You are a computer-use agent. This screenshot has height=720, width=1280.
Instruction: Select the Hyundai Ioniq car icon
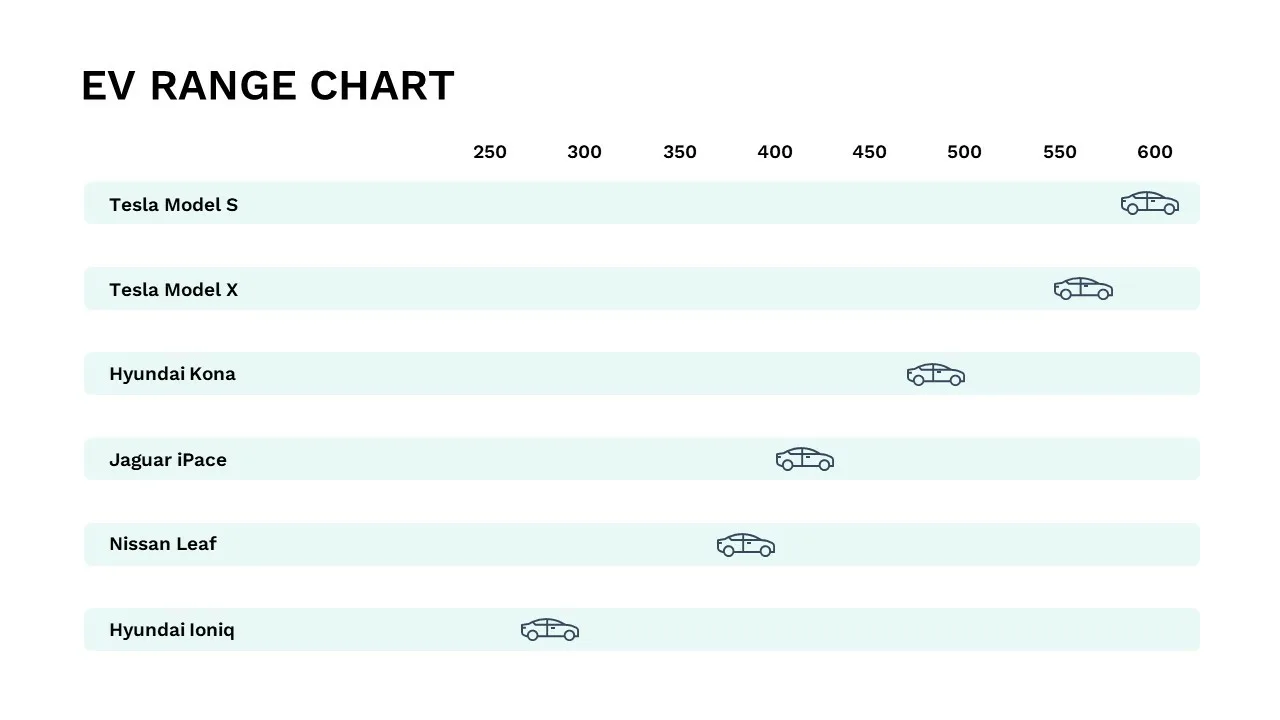coord(550,630)
